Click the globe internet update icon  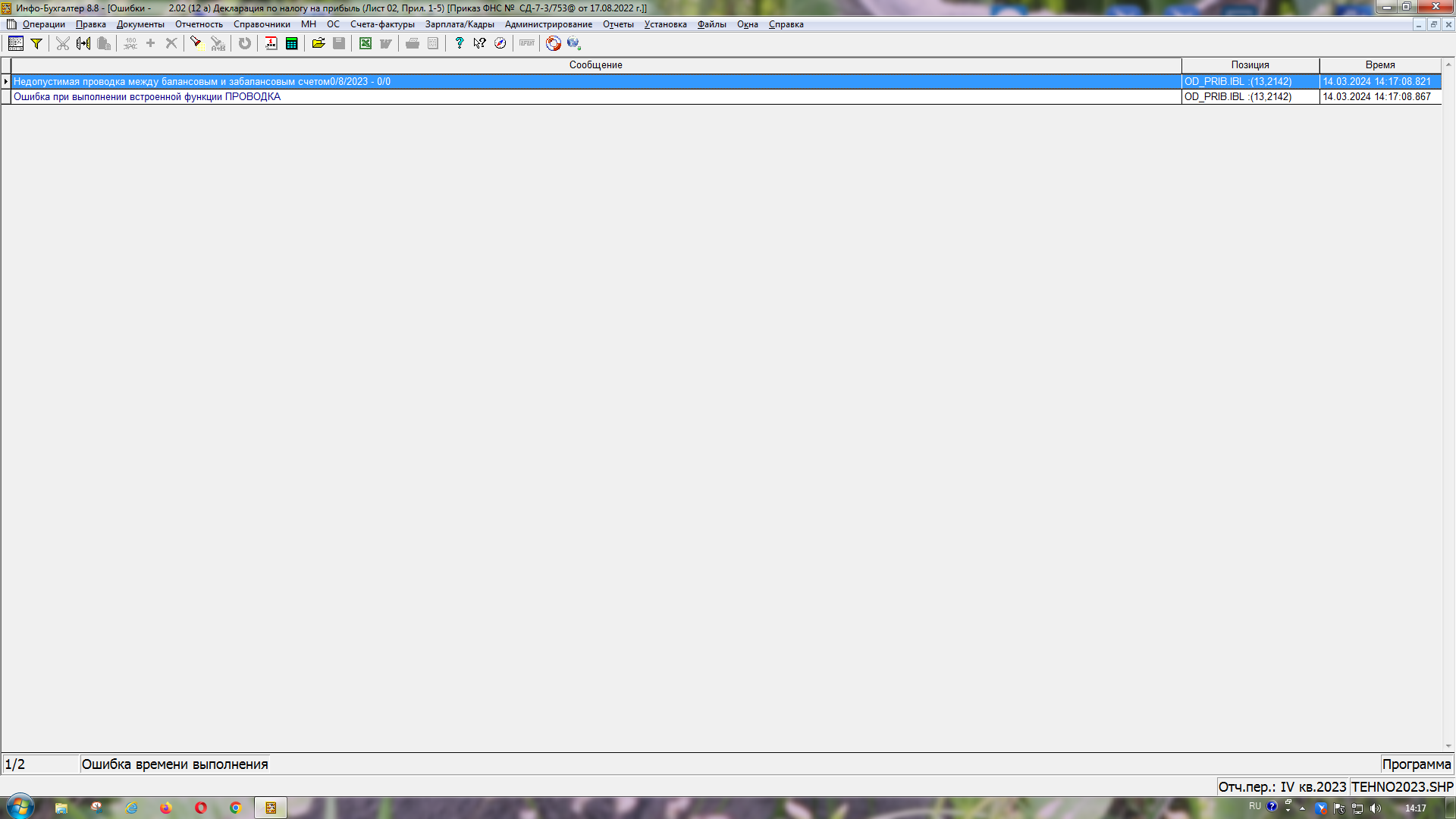574,43
